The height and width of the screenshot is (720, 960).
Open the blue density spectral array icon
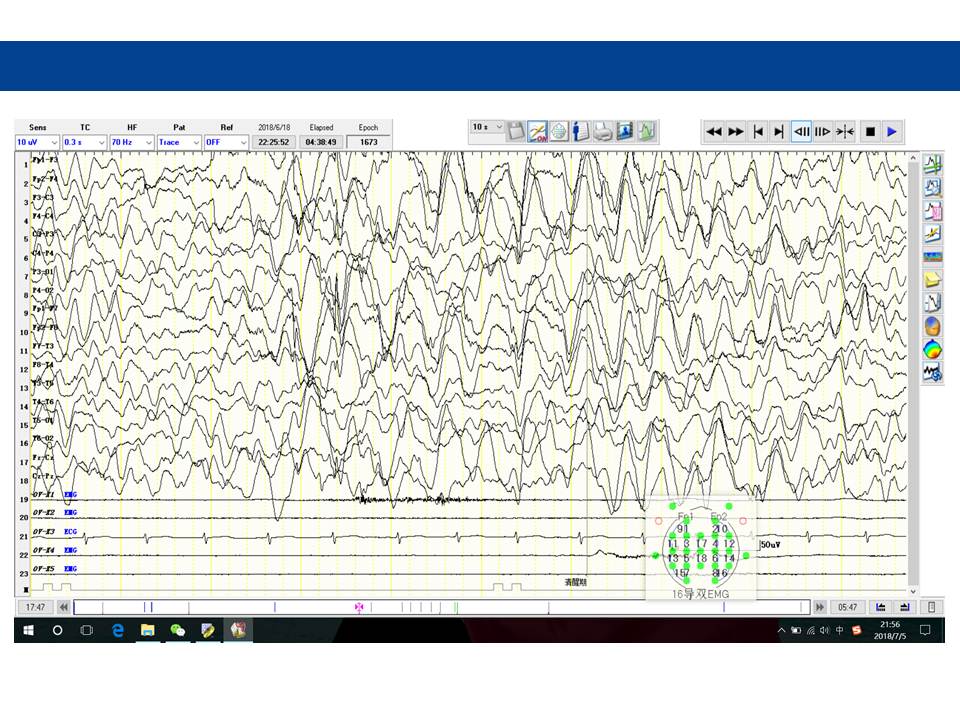pyautogui.click(x=932, y=257)
